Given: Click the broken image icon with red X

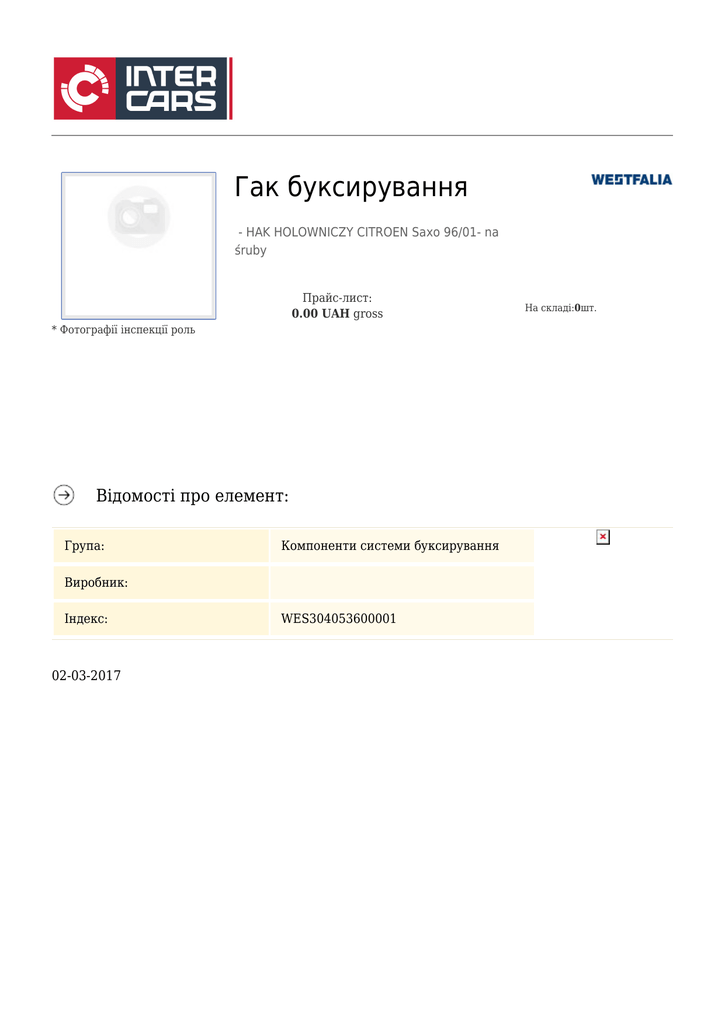Looking at the screenshot, I should pyautogui.click(x=603, y=537).
